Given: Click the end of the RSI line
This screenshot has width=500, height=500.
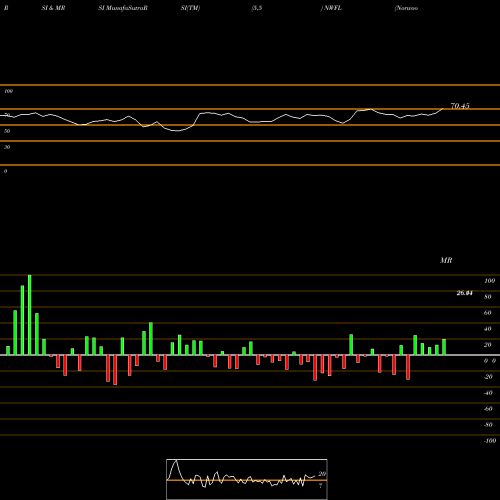Looking at the screenshot, I should coord(443,109).
